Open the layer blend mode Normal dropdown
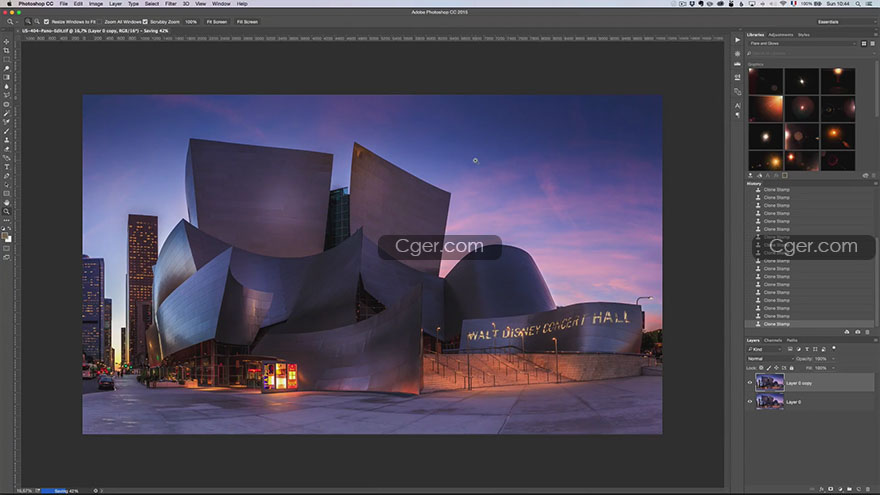 pos(769,359)
